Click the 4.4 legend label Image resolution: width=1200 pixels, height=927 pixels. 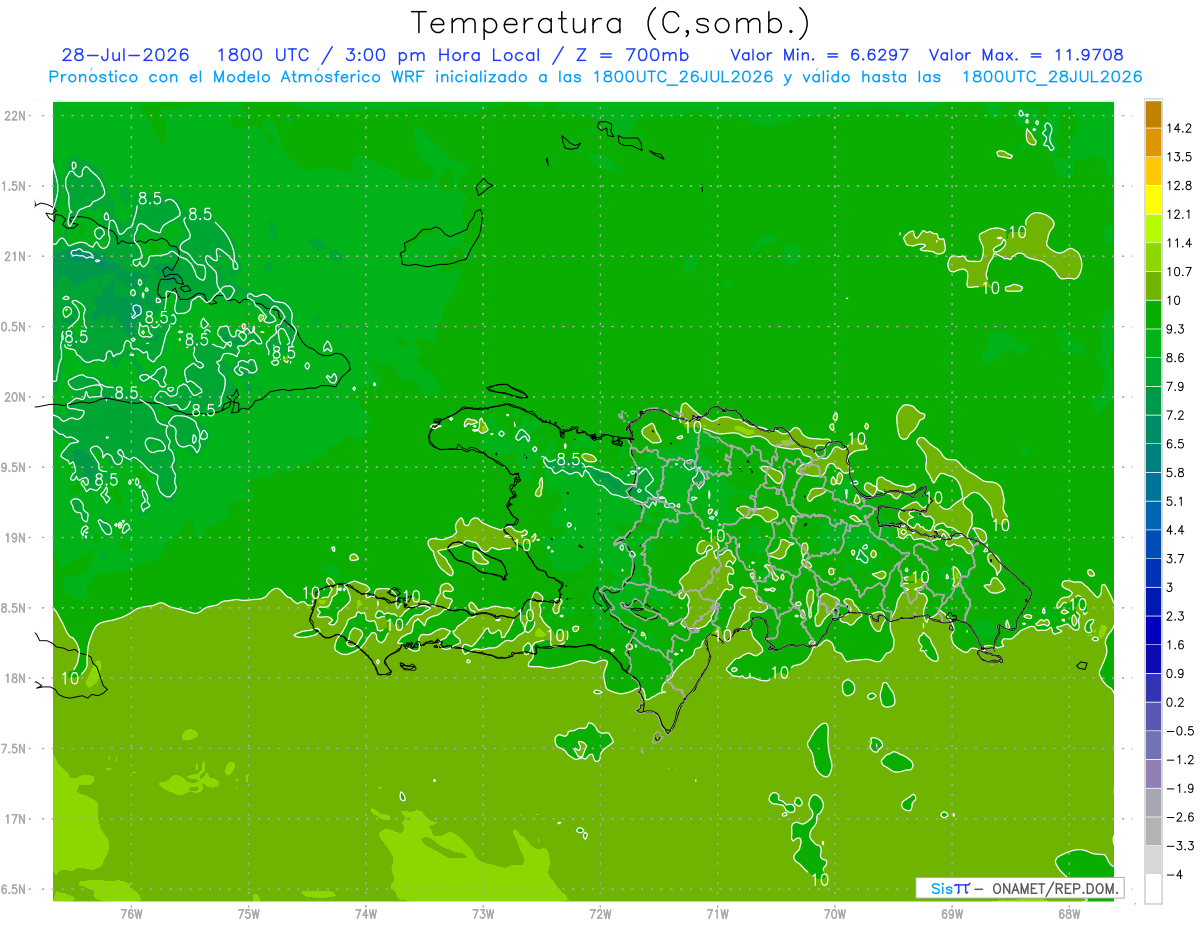[1177, 530]
